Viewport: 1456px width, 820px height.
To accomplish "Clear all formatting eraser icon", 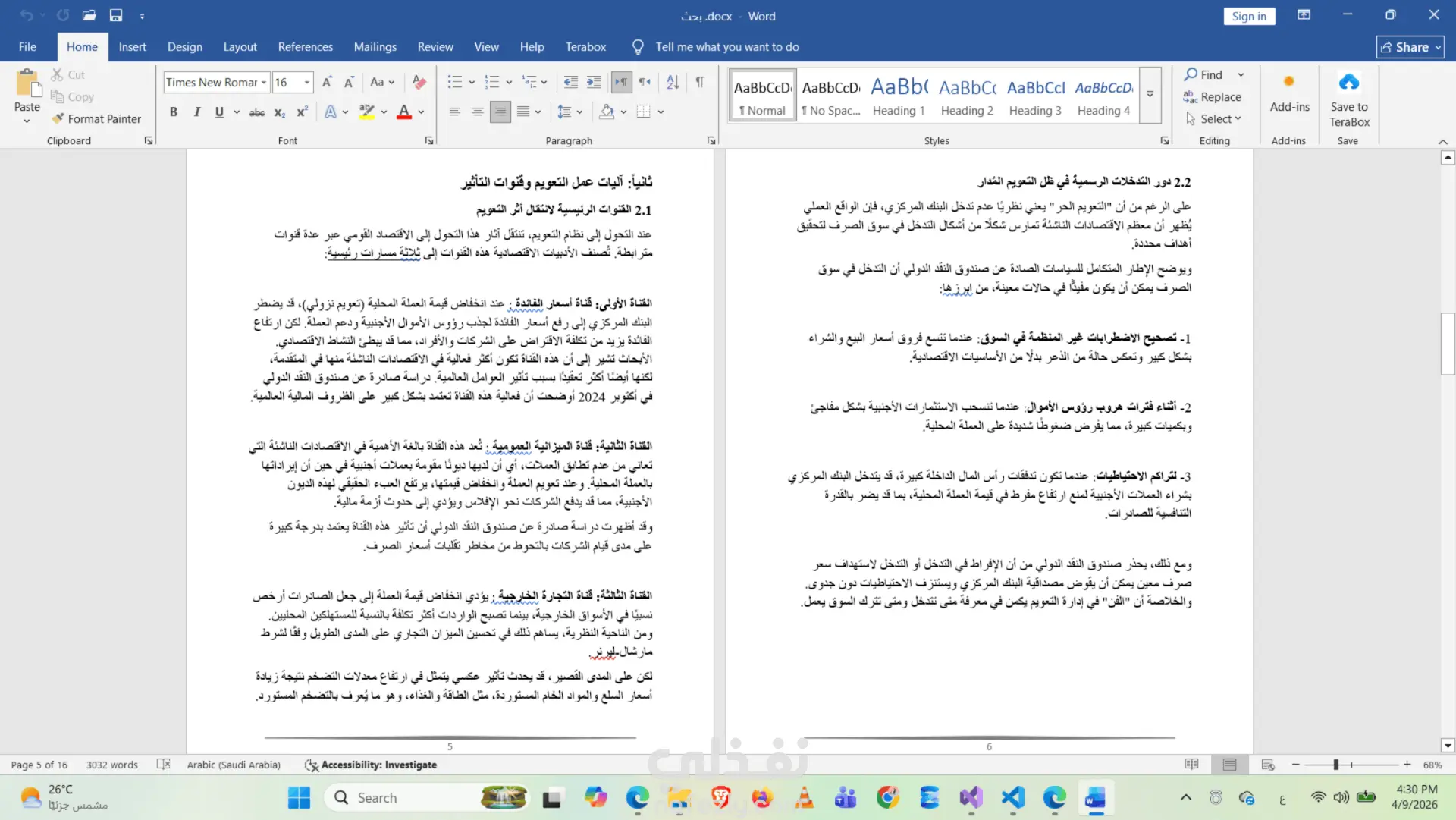I will coord(419,82).
